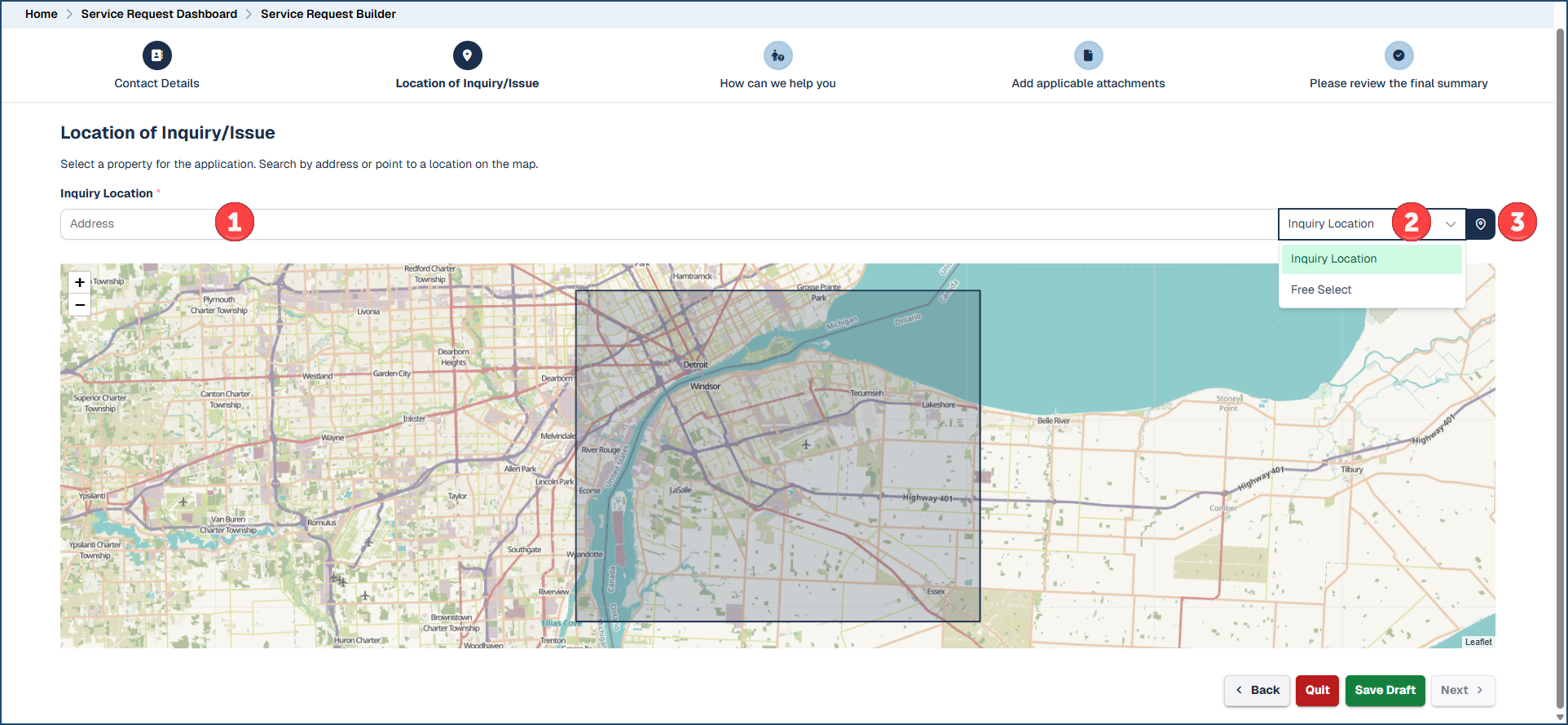Screen dimensions: 1568x725
Task: Click the attachments document step icon
Action: (1088, 55)
